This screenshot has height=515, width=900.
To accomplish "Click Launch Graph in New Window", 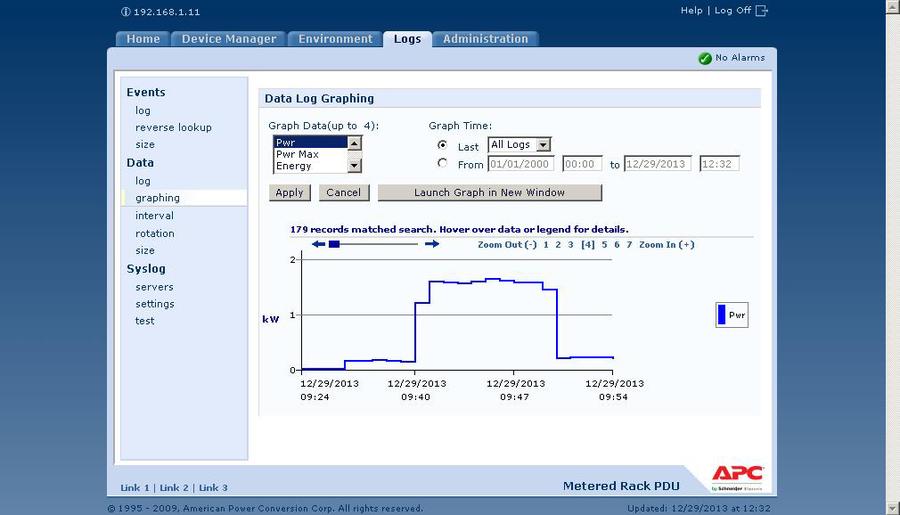I will pyautogui.click(x=489, y=192).
